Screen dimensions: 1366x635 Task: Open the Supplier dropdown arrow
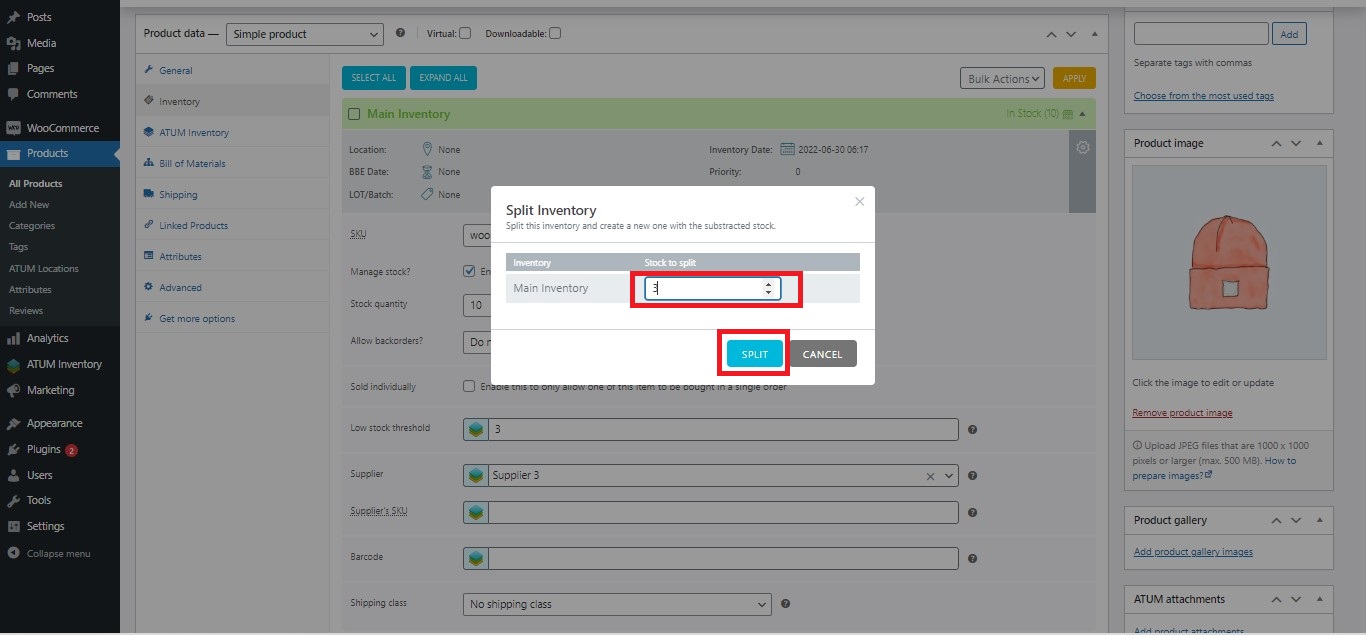(x=950, y=476)
